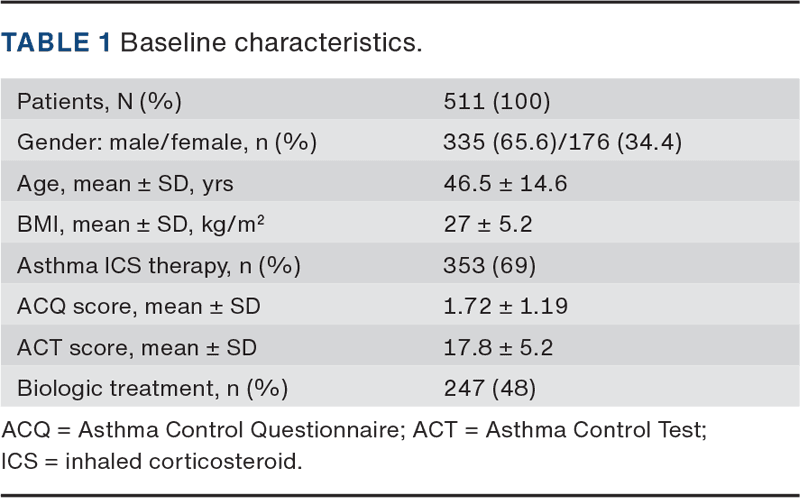
Task: Click the ACQ score, mean ± SD label
Action: pos(139,306)
